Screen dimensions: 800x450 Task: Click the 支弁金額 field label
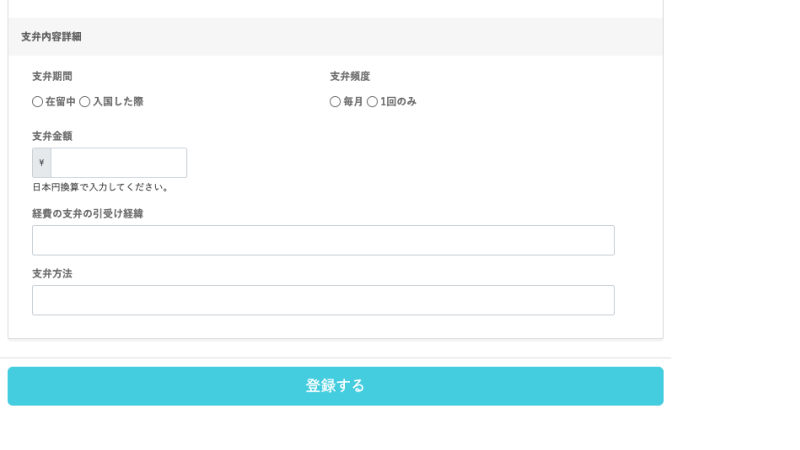point(52,136)
